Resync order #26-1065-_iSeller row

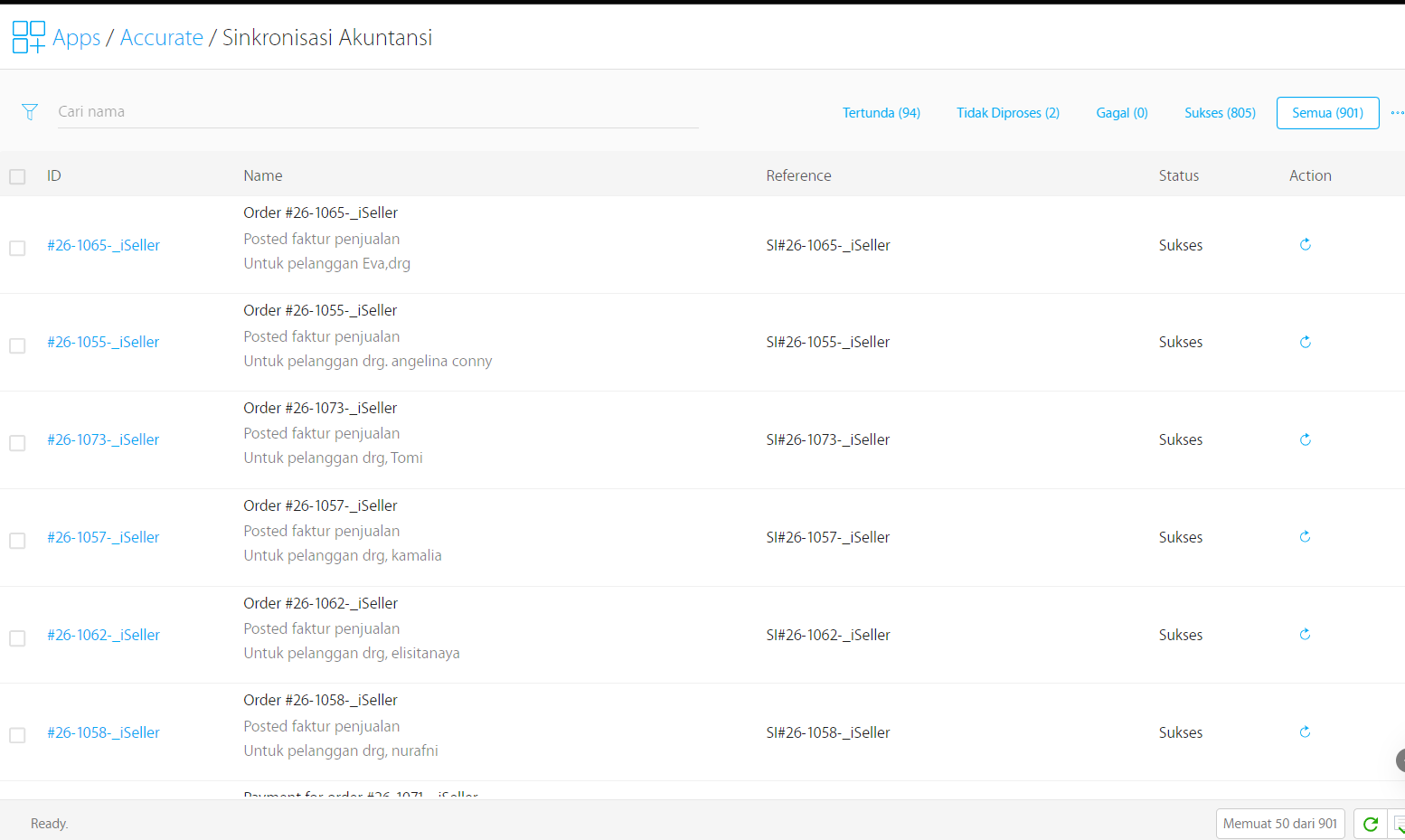click(x=1305, y=245)
